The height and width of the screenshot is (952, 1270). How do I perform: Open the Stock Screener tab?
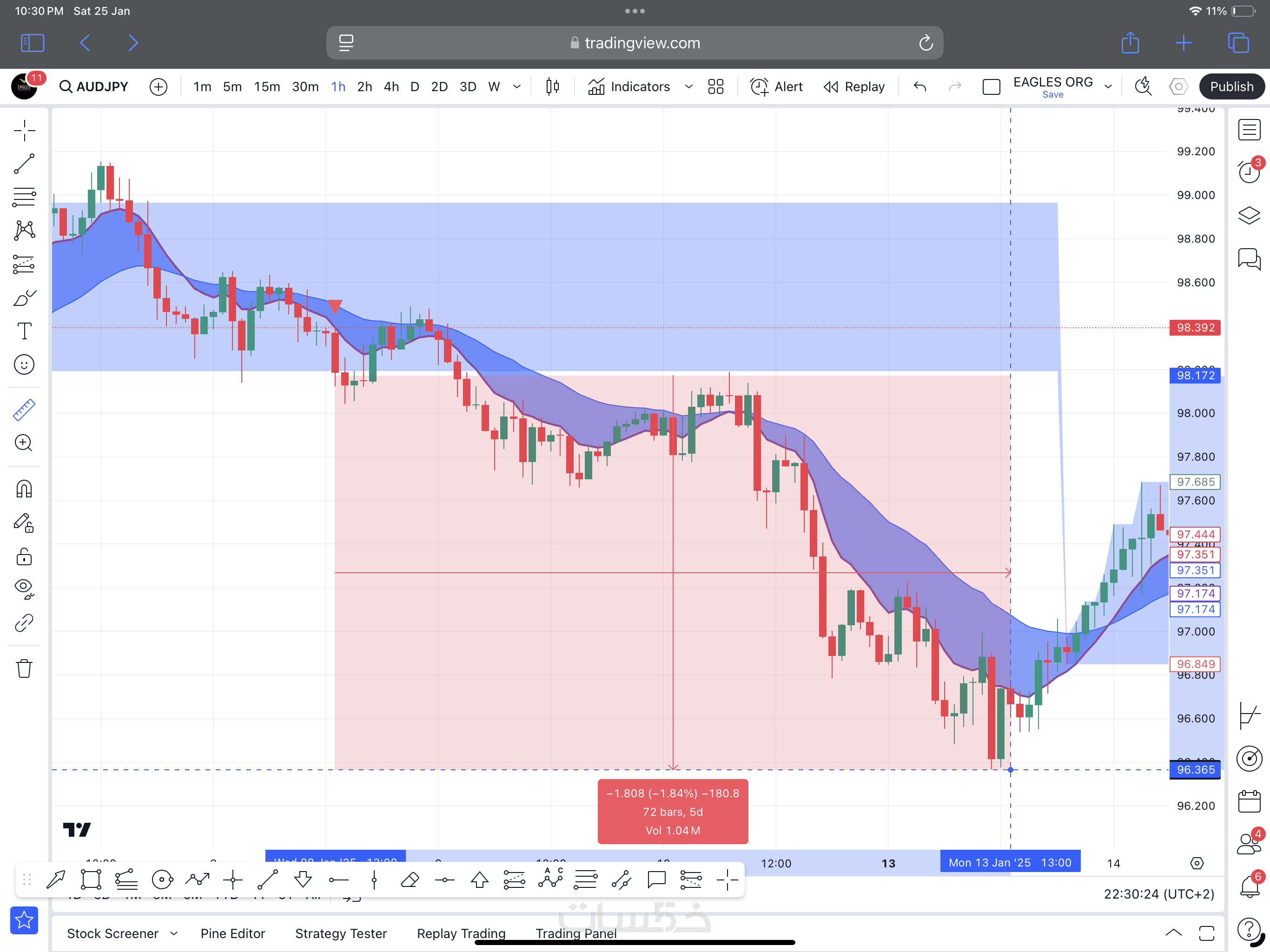click(112, 933)
